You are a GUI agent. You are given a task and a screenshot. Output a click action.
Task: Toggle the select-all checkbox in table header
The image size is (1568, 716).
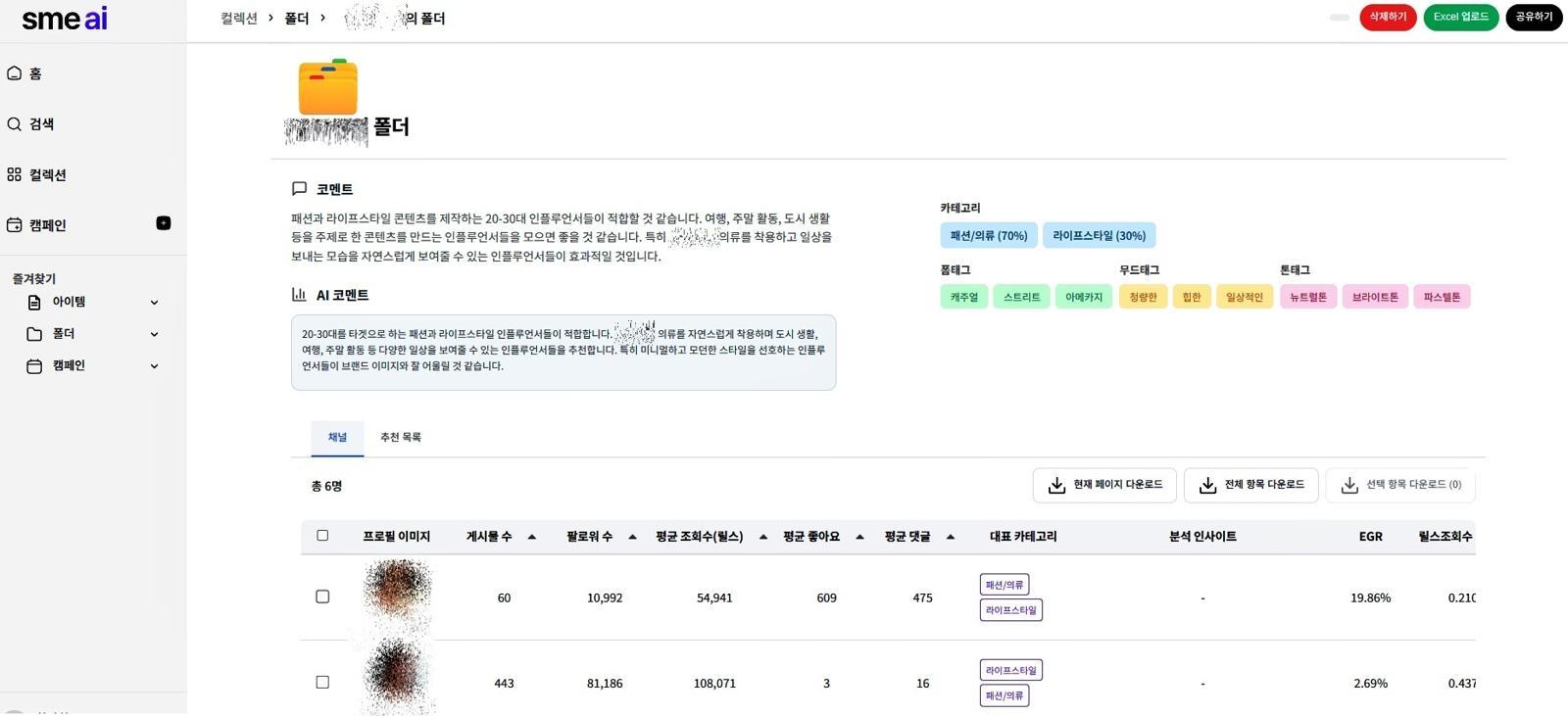(322, 536)
